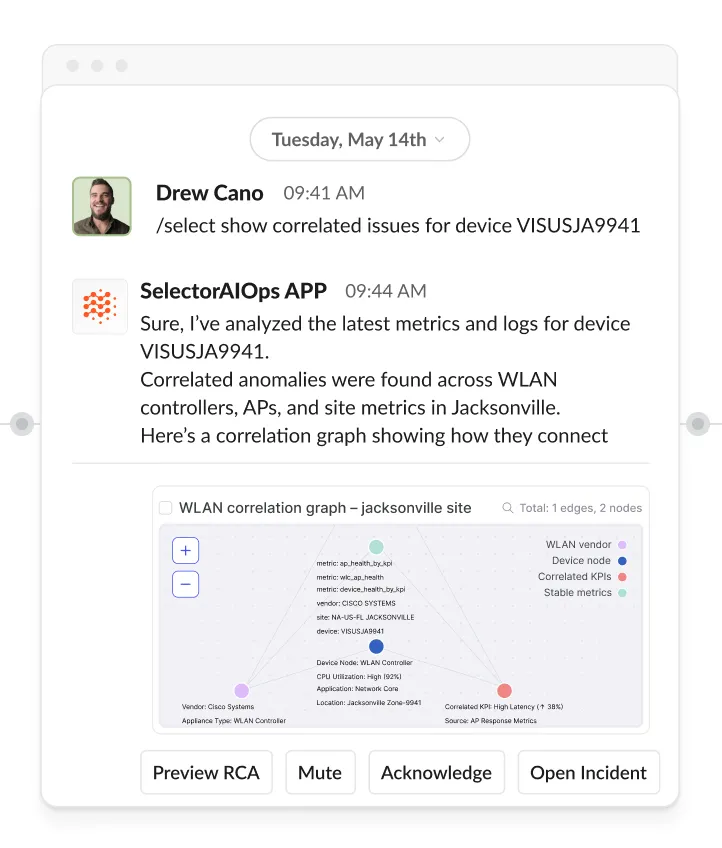The width and height of the screenshot is (722, 848).
Task: Tick the WLAN correlation graph checkbox
Action: [166, 508]
